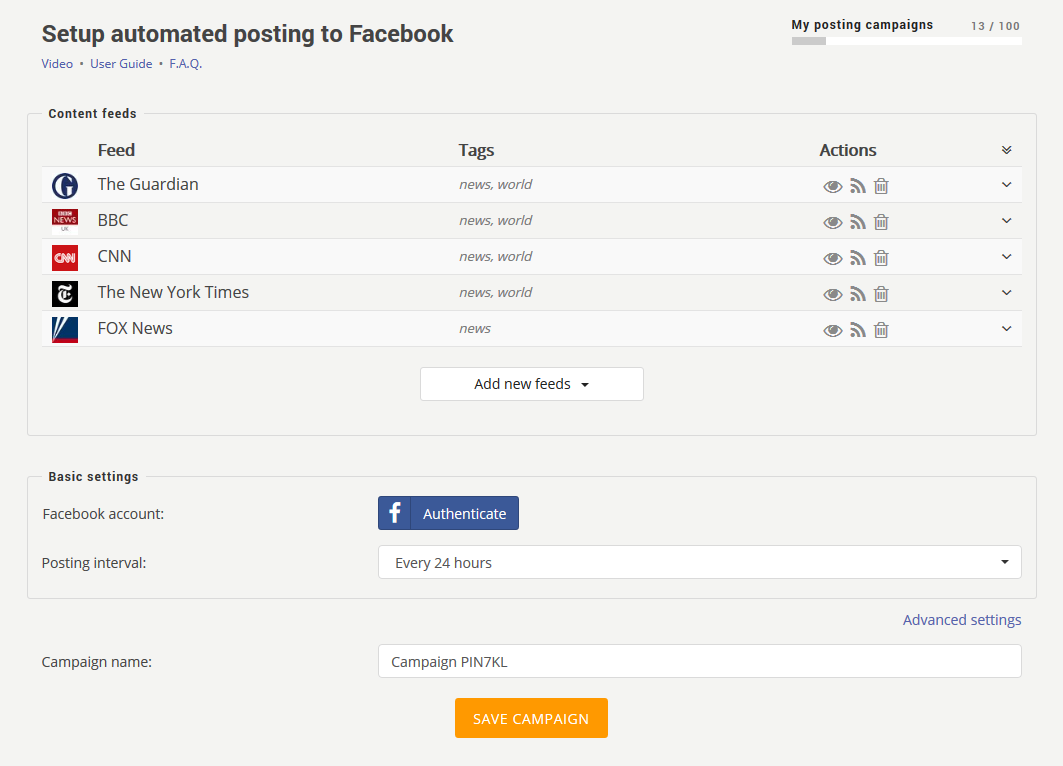The height and width of the screenshot is (766, 1063).
Task: Open the User Guide page
Action: pos(121,63)
